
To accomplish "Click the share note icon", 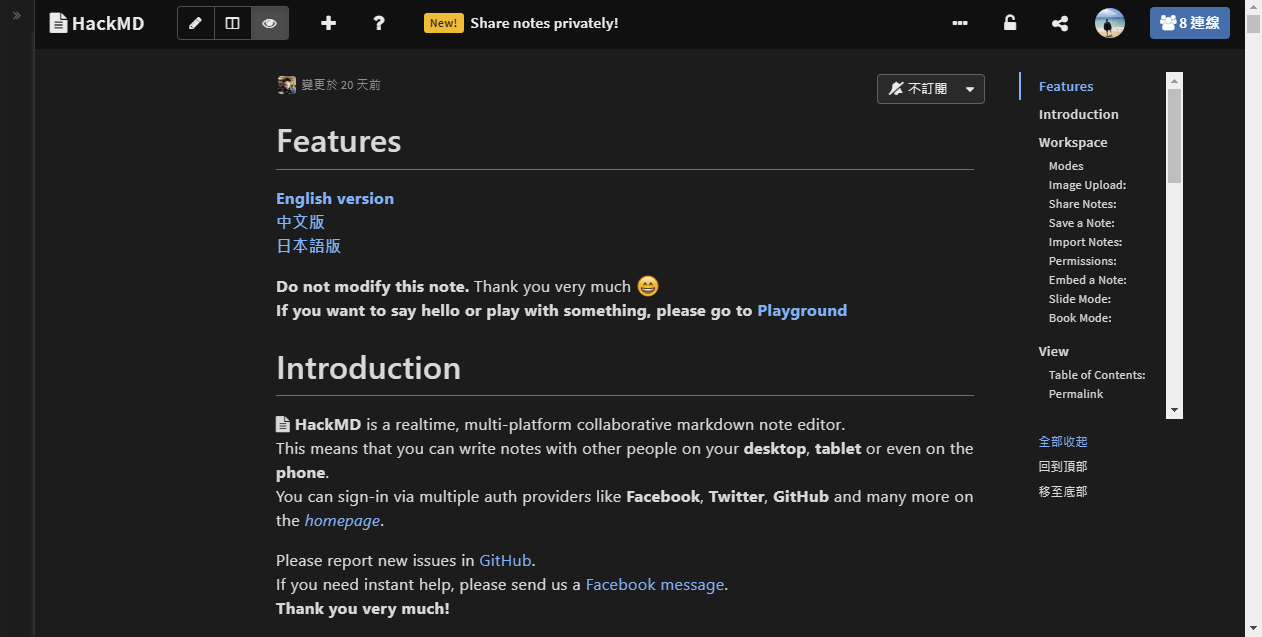I will (1060, 23).
